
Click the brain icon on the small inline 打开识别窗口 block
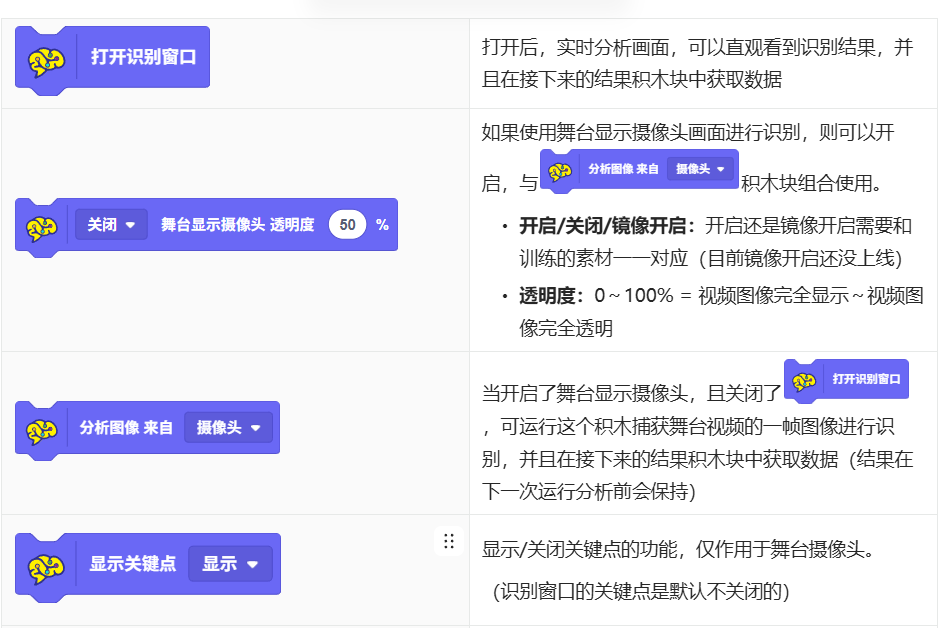click(804, 381)
